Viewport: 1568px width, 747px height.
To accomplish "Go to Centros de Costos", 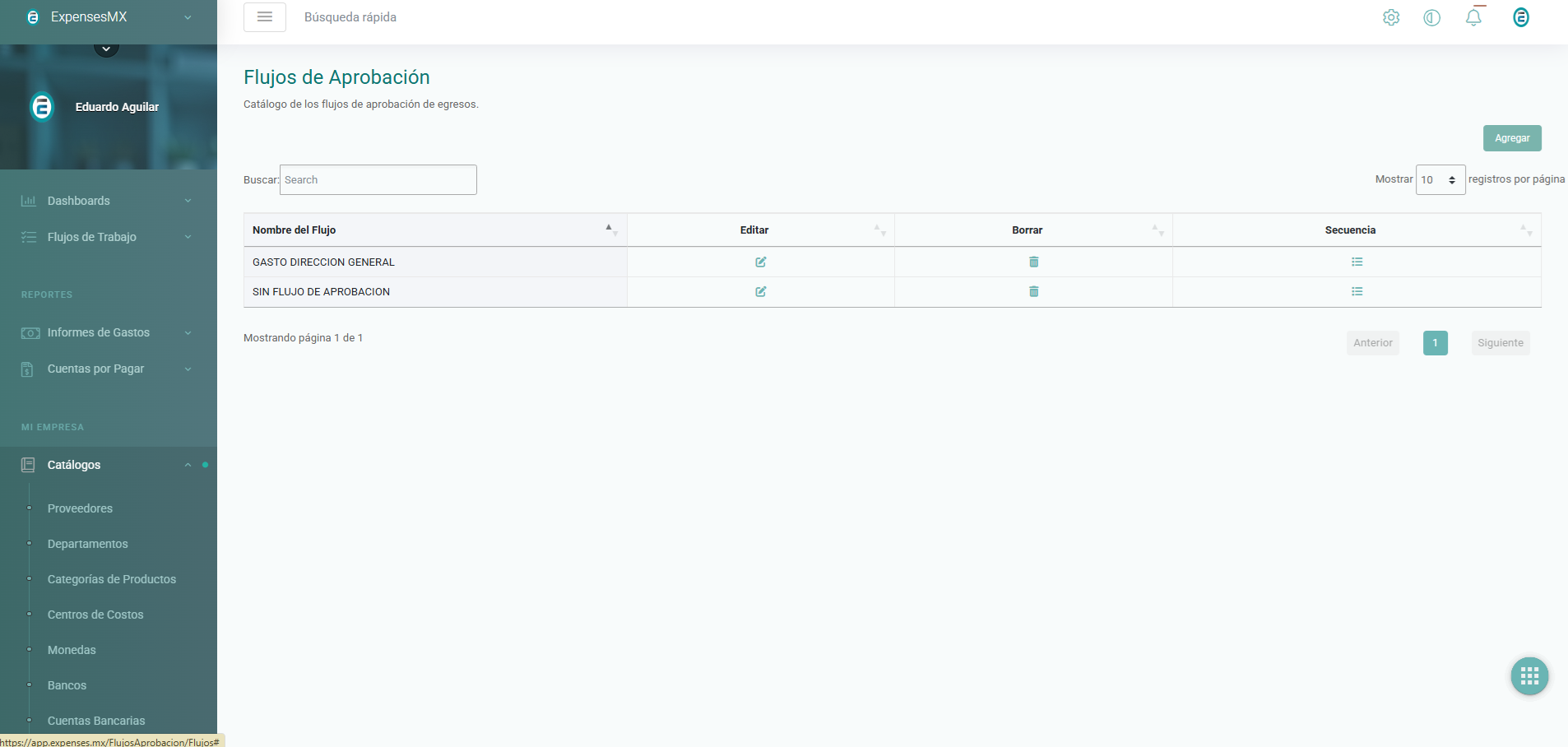I will (x=95, y=615).
